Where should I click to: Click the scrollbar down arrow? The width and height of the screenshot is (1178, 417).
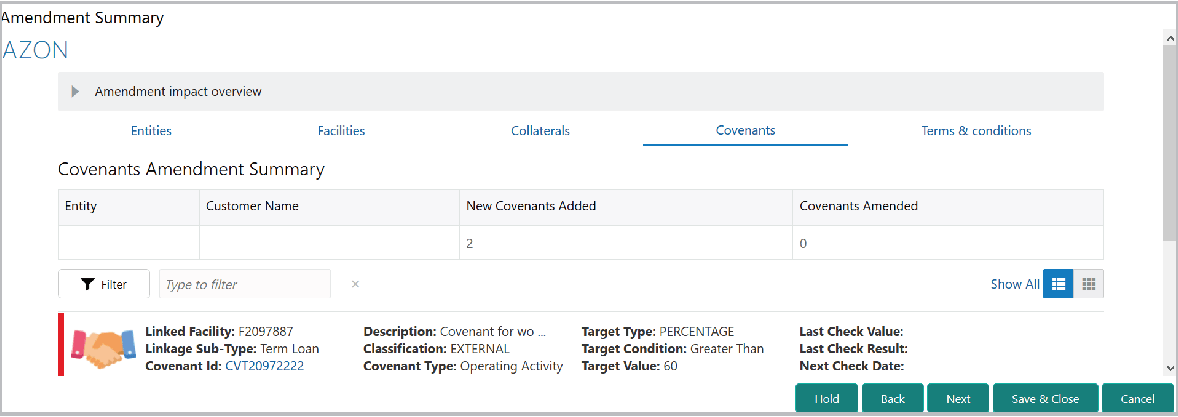pyautogui.click(x=1169, y=368)
